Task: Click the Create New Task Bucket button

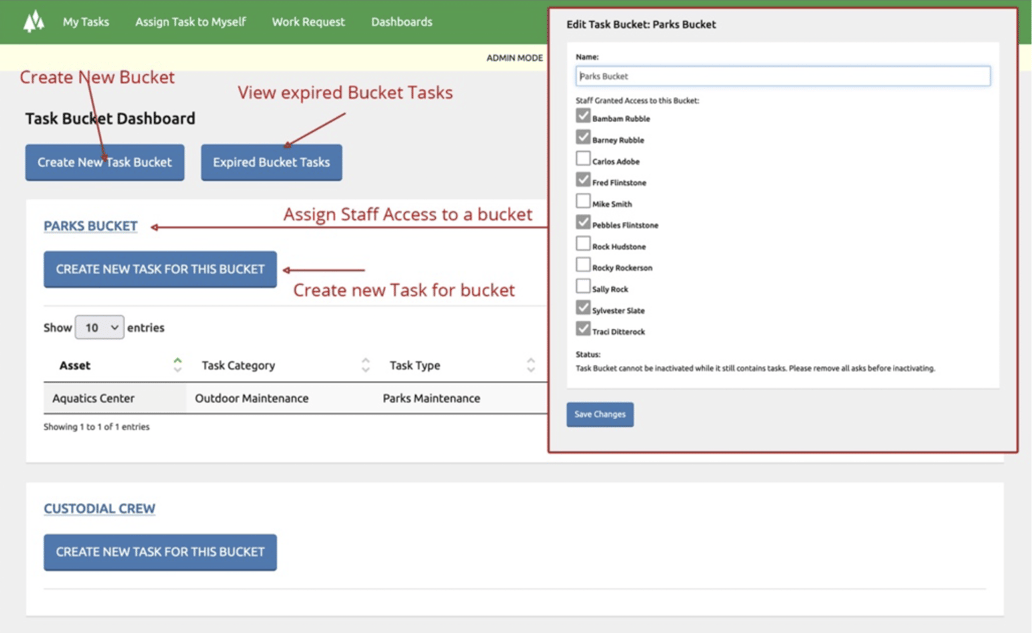Action: coord(104,161)
